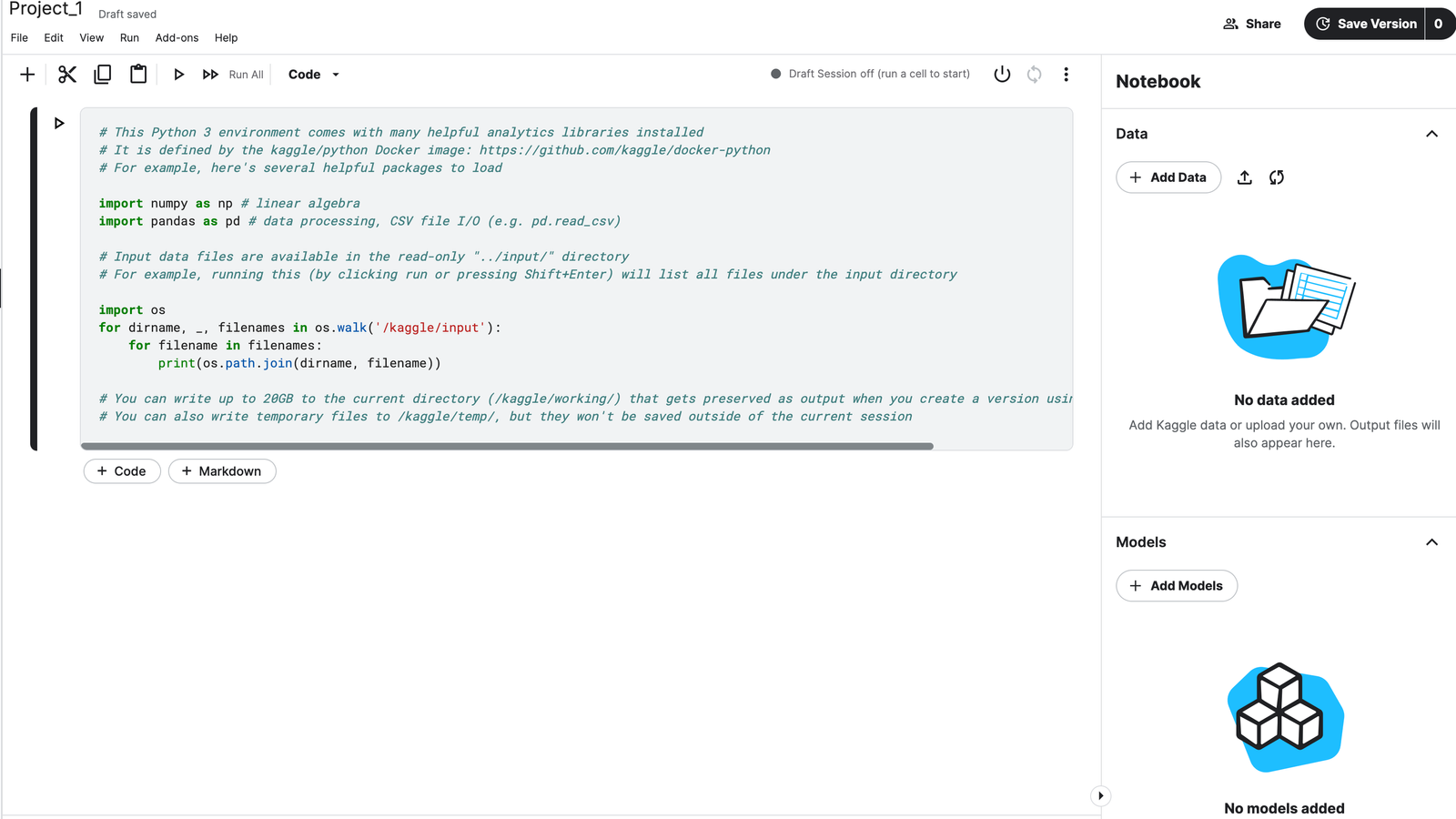Open the File menu
The height and width of the screenshot is (819, 1456).
[18, 37]
